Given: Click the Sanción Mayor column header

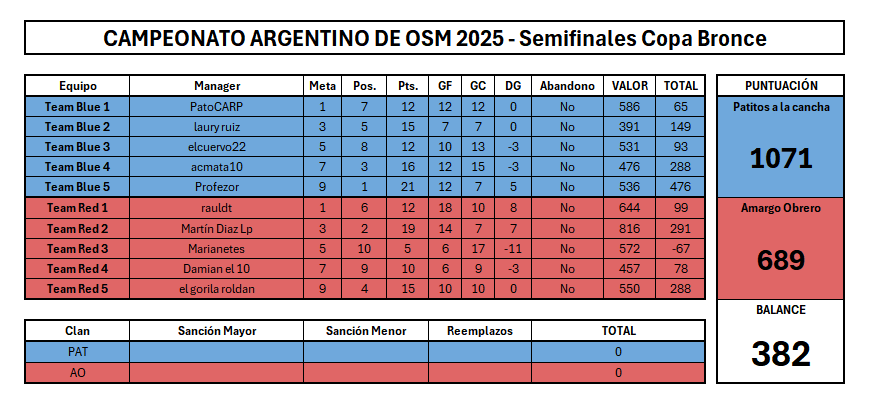Looking at the screenshot, I should click(217, 331).
